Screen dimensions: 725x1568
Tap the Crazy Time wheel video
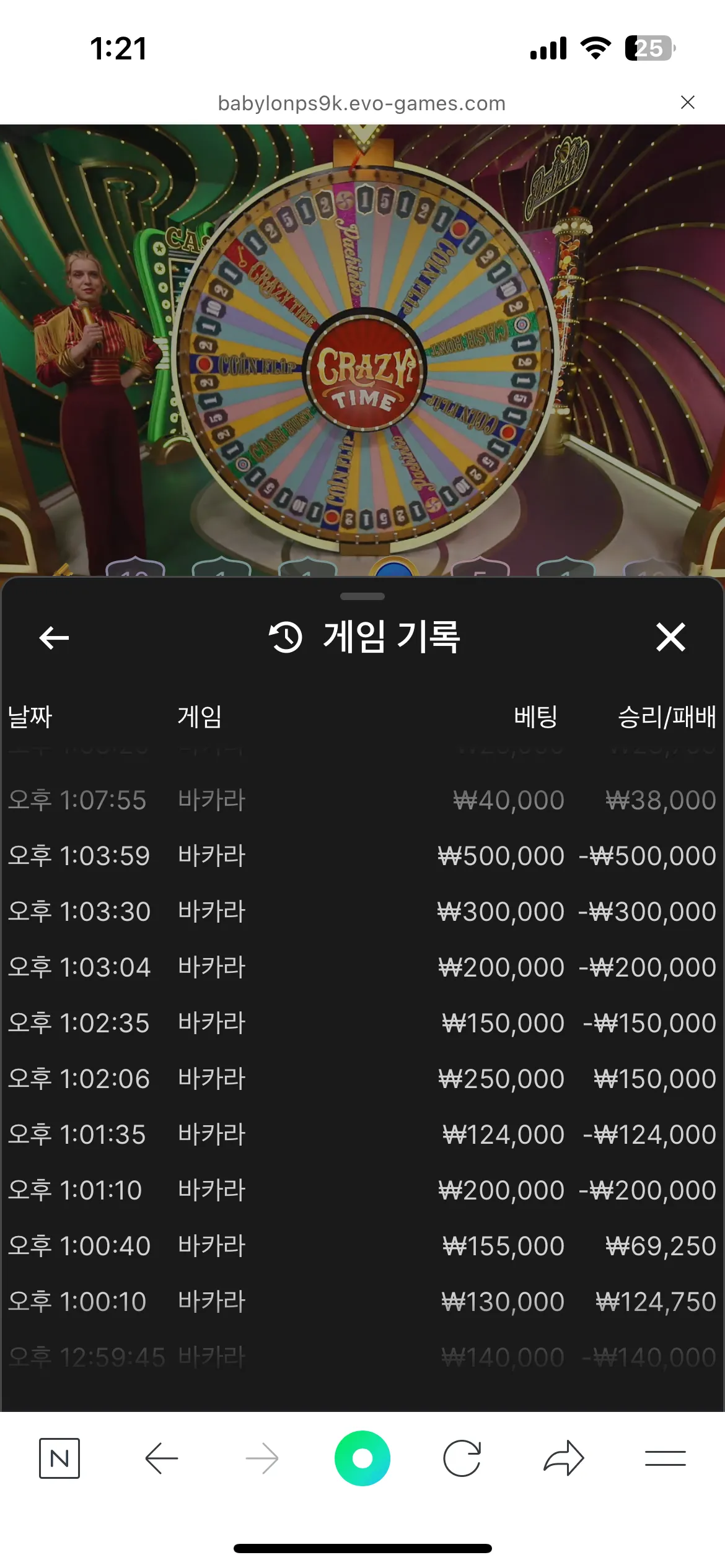coord(362,350)
